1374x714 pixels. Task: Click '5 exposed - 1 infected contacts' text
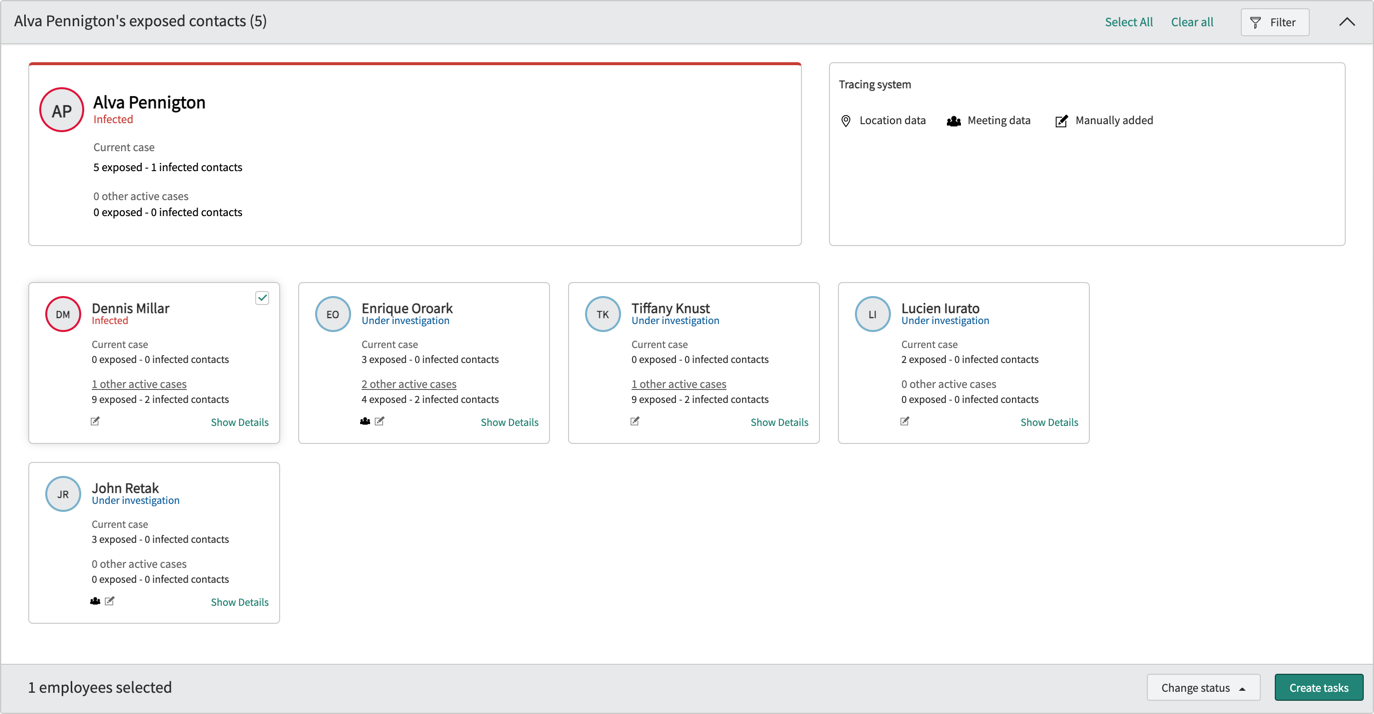tap(168, 167)
